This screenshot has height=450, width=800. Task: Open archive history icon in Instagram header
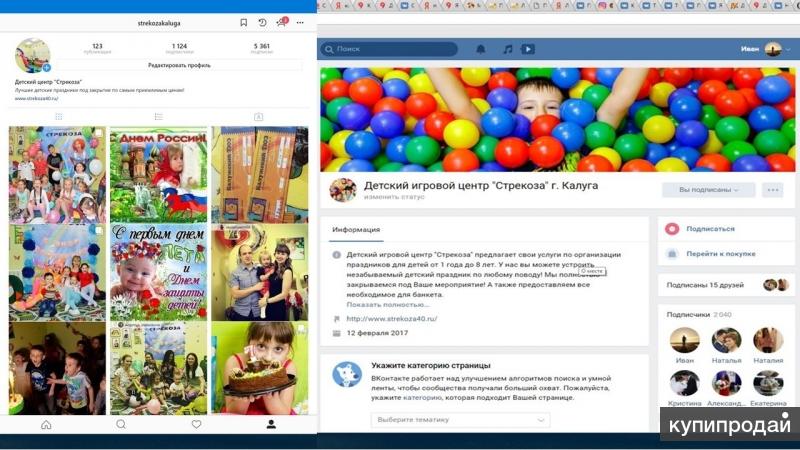pyautogui.click(x=262, y=22)
